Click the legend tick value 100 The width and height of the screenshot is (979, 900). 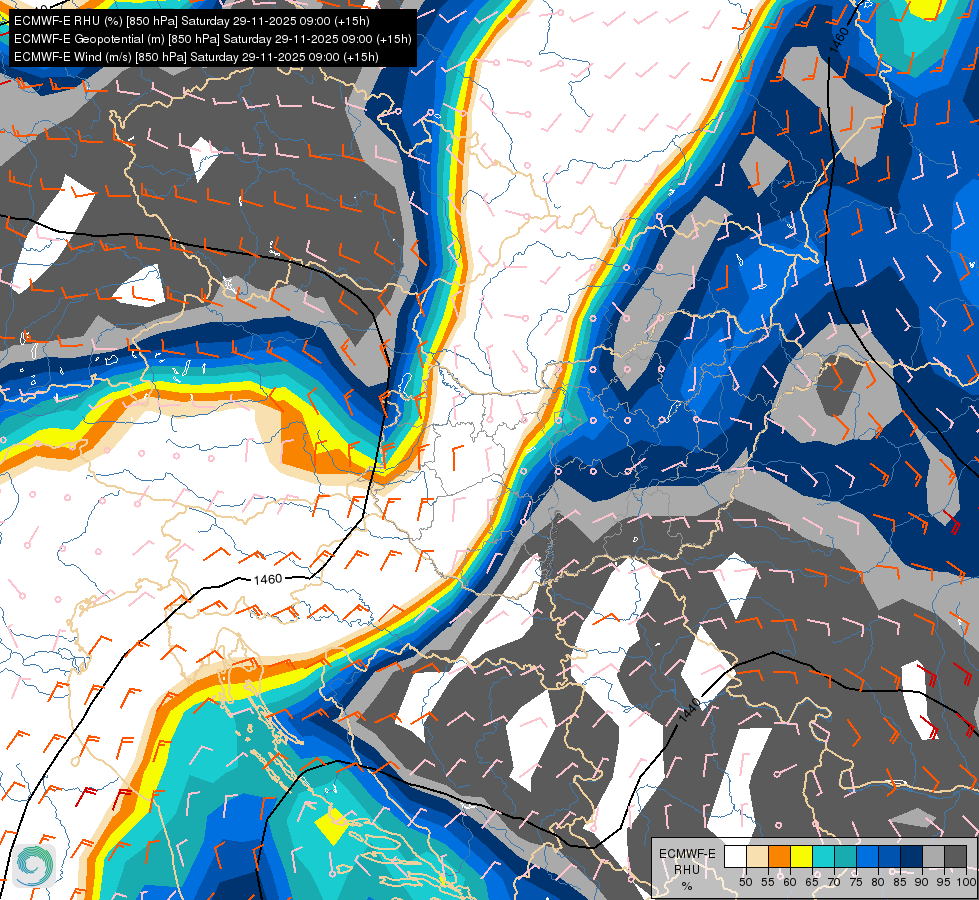[966, 882]
